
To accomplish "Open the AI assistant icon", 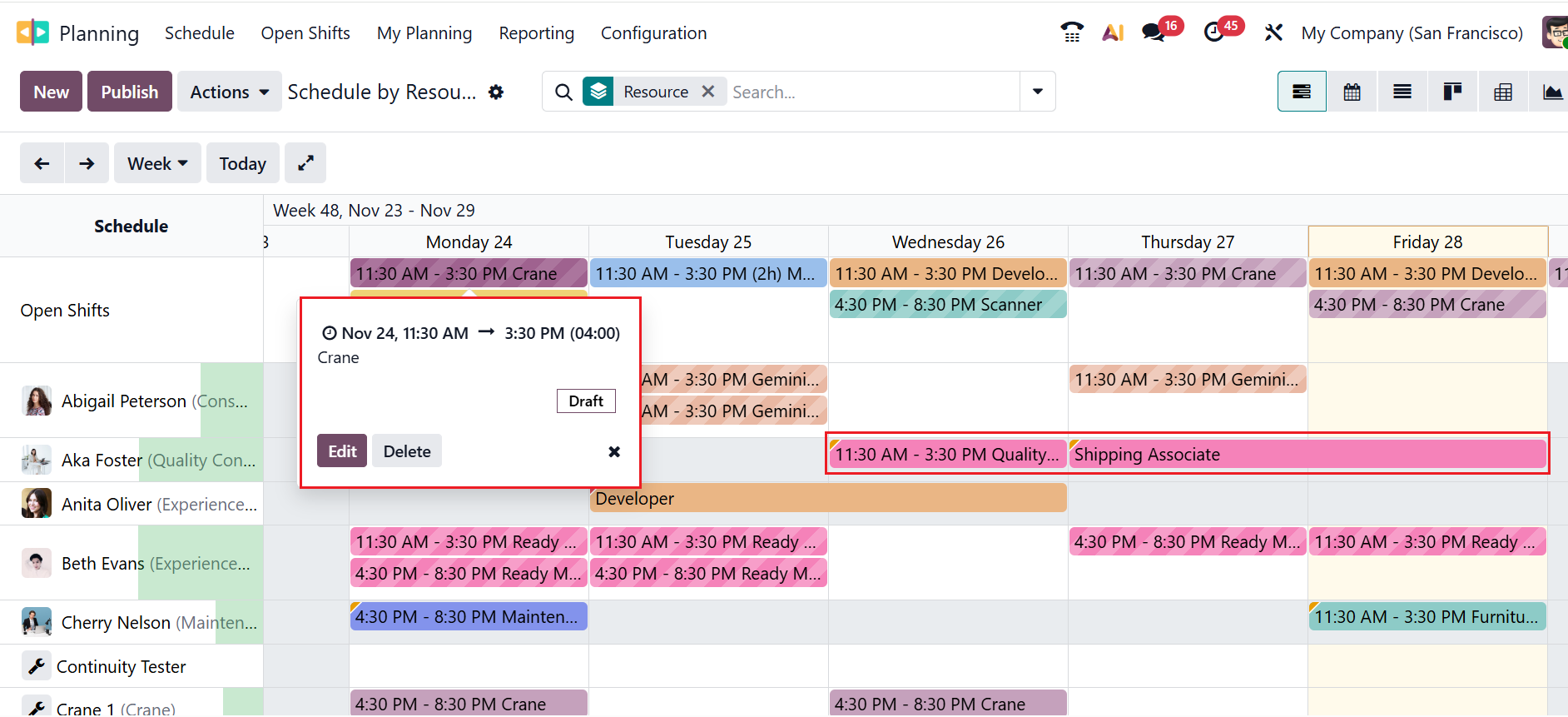I will click(x=1113, y=32).
